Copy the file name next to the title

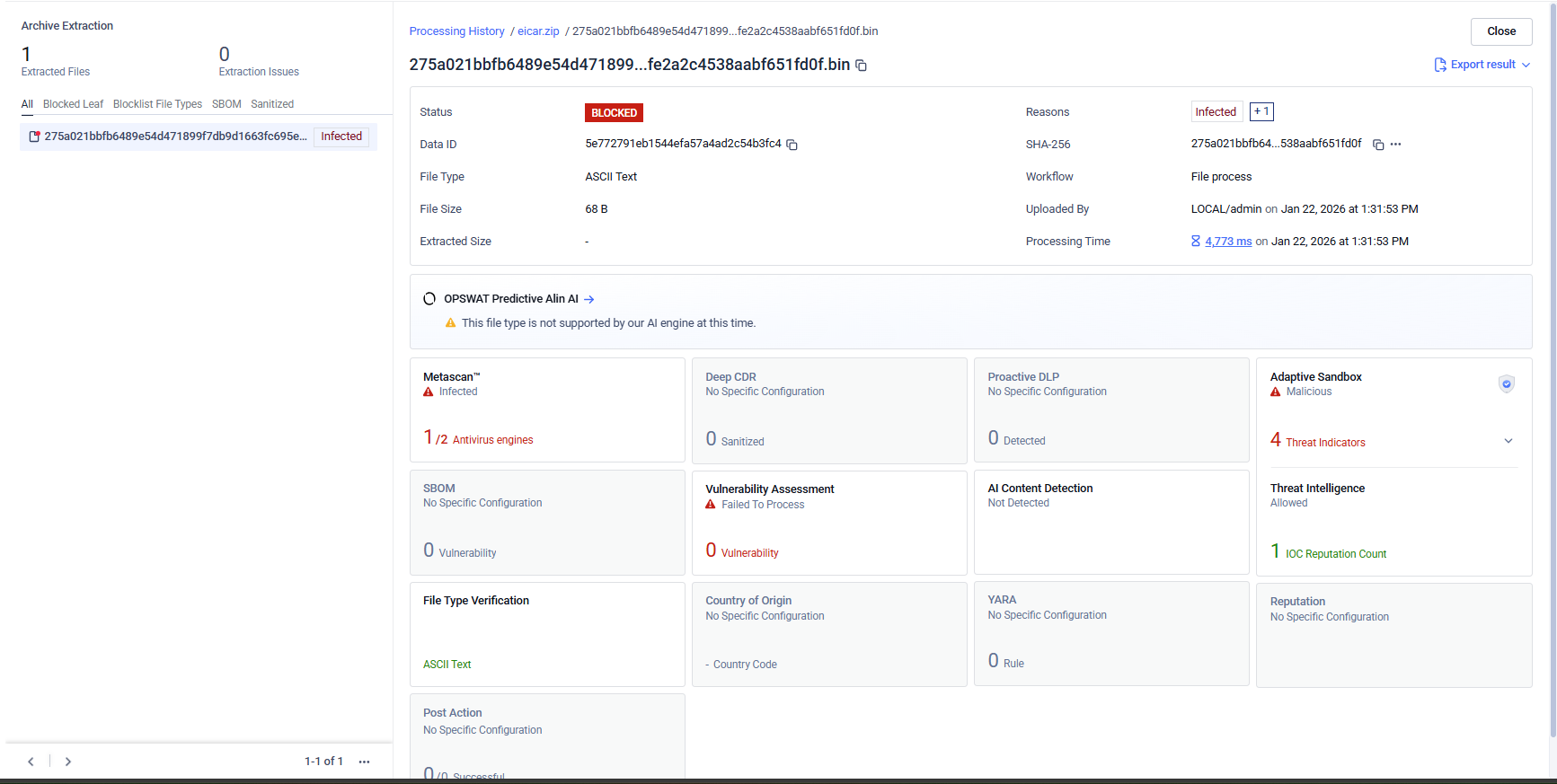[x=861, y=66]
